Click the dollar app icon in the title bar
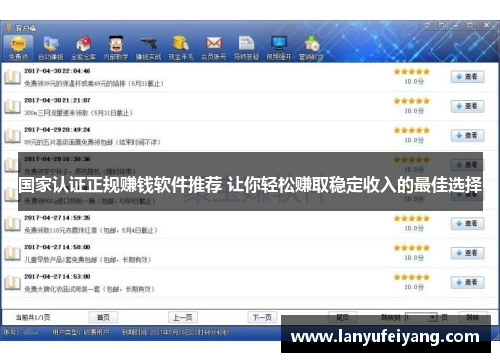 point(8,27)
